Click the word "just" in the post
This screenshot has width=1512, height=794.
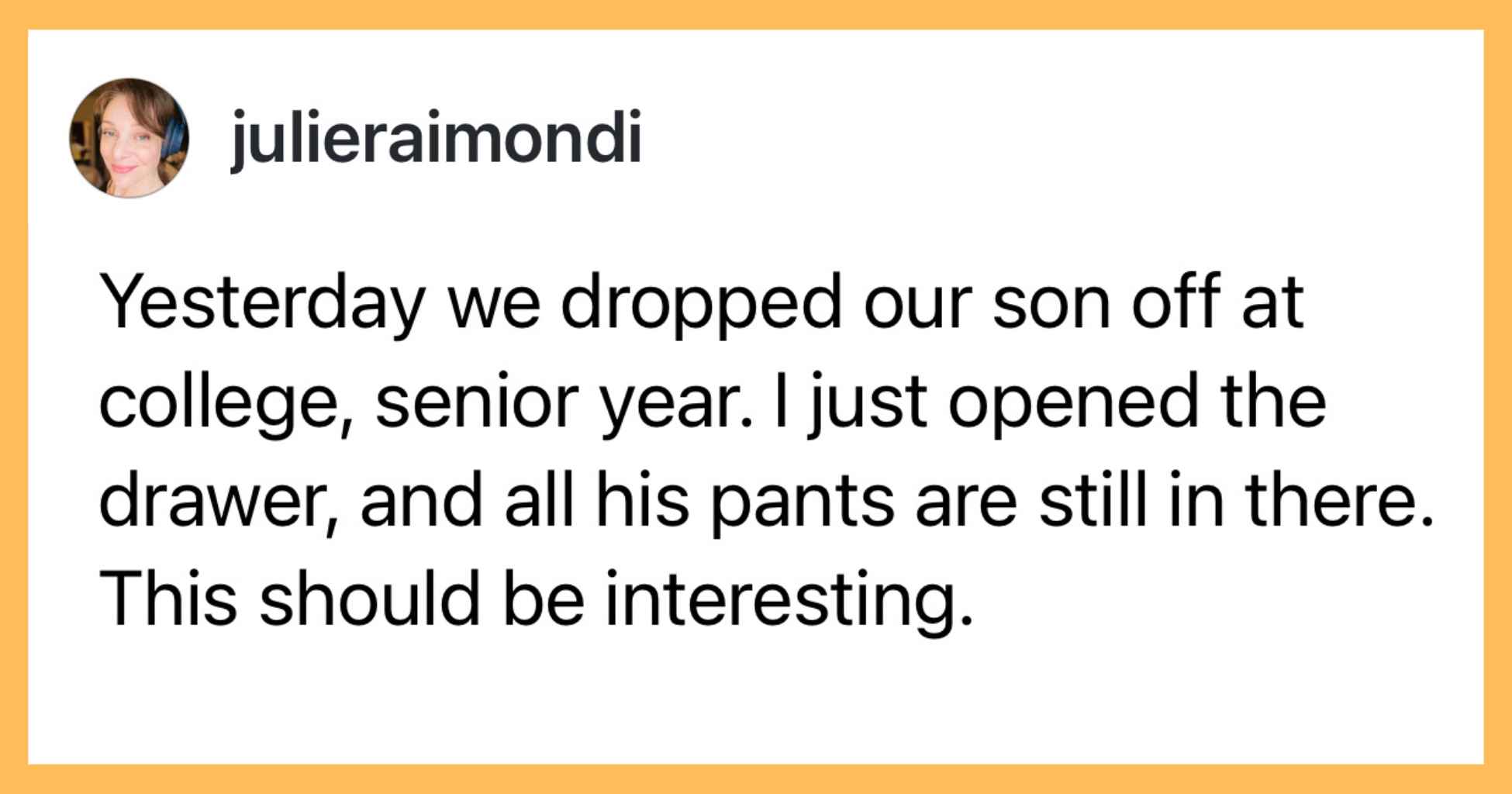[868, 402]
